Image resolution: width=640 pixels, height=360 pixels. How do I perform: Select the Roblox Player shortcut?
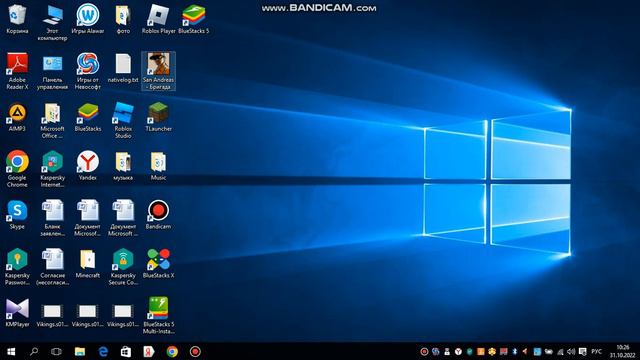[158, 20]
